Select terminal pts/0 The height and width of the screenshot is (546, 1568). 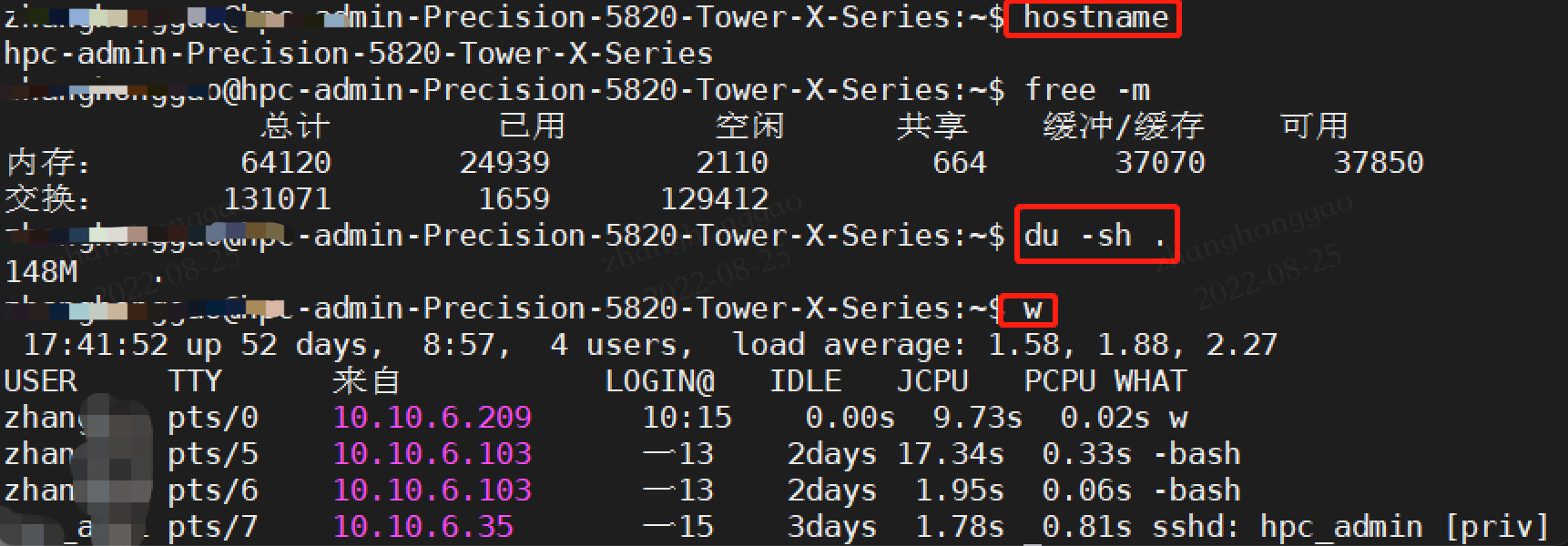pyautogui.click(x=213, y=418)
